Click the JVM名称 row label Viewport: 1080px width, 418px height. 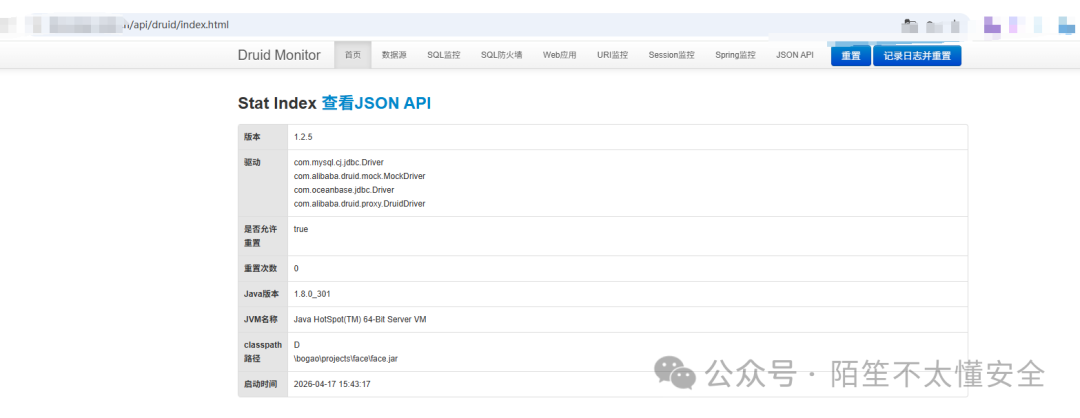tap(261, 320)
